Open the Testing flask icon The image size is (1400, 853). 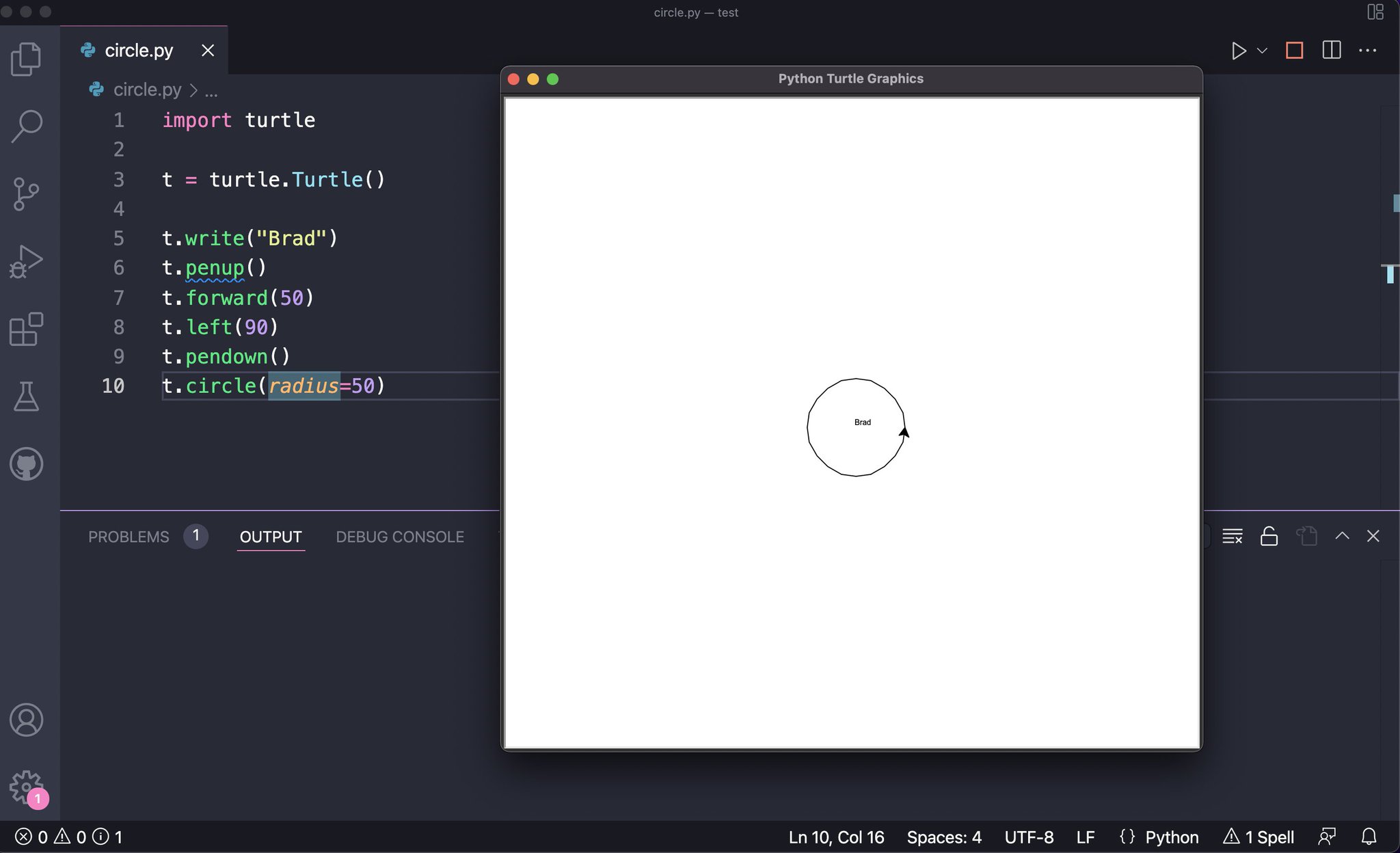tap(27, 396)
